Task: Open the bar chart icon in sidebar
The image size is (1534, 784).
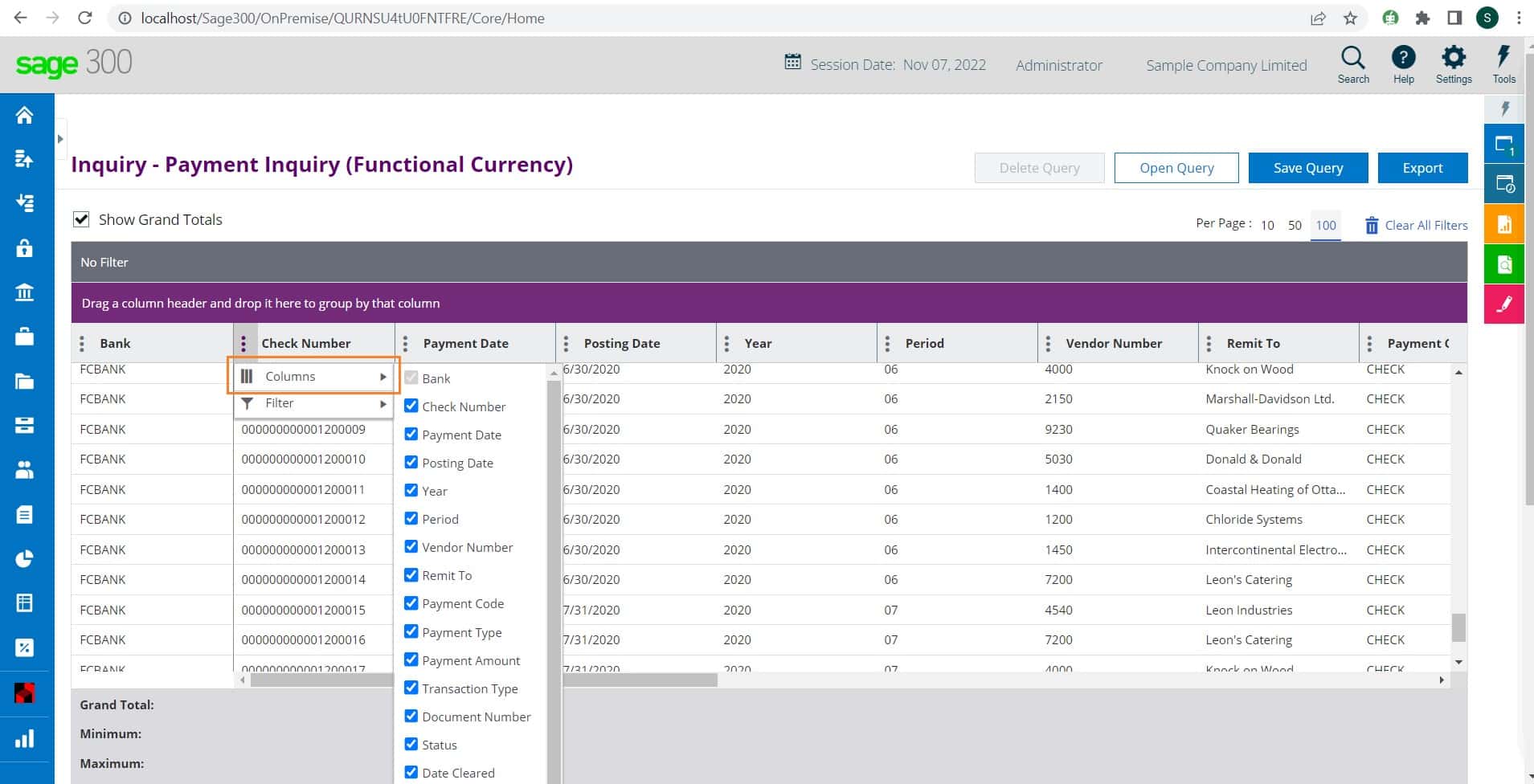Action: pos(24,739)
